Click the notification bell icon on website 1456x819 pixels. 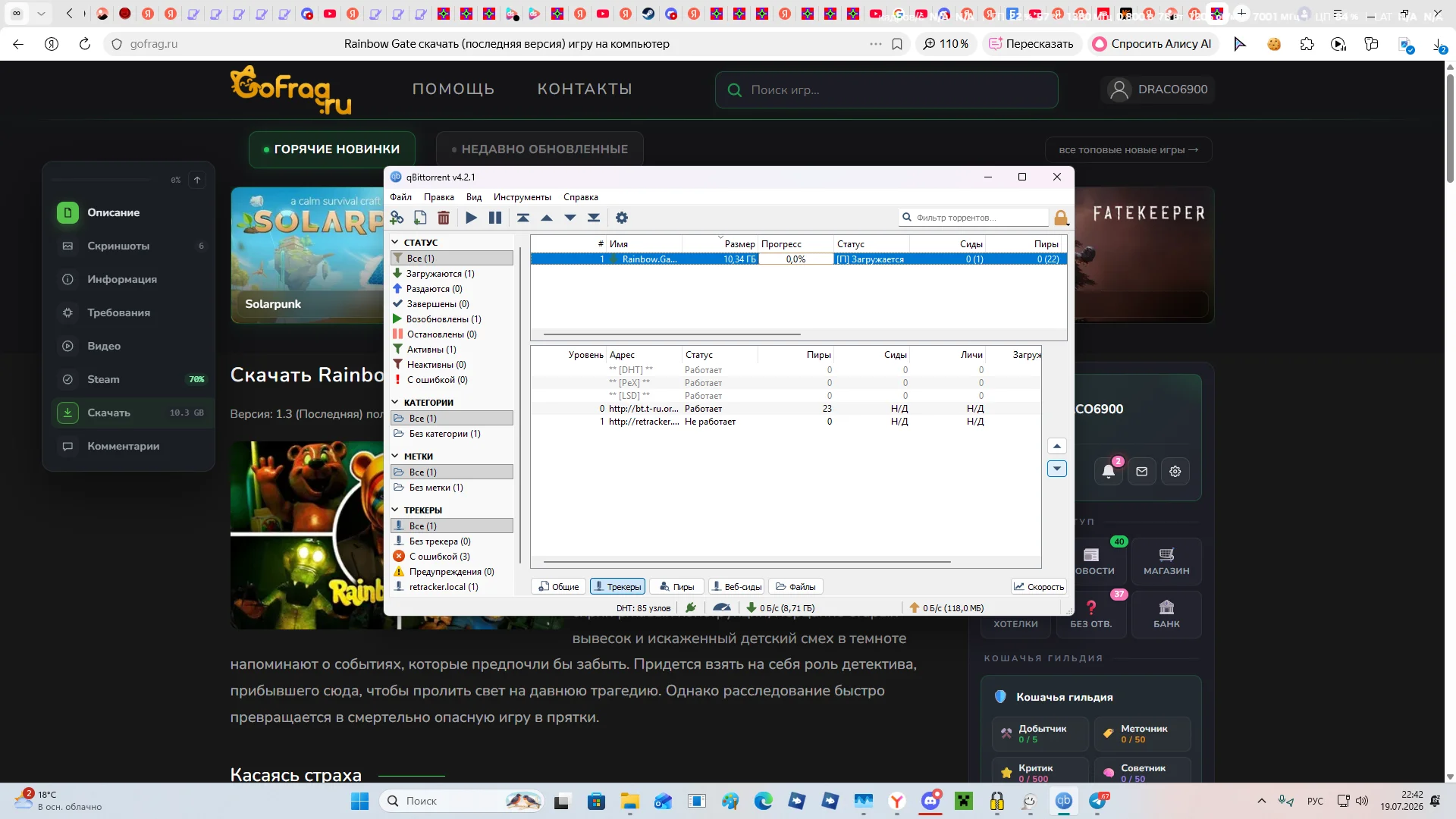(x=1109, y=472)
